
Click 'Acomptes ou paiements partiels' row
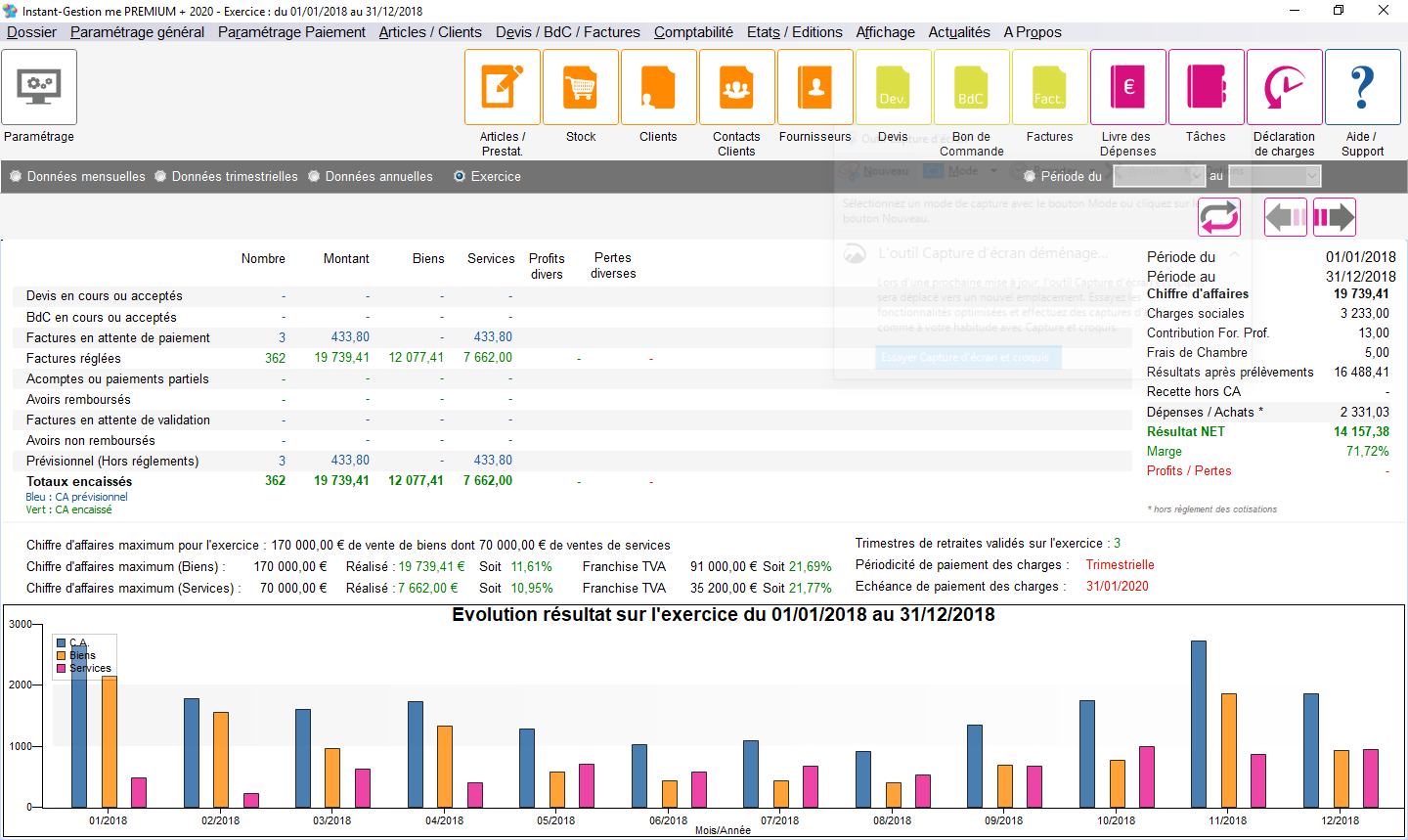click(572, 378)
